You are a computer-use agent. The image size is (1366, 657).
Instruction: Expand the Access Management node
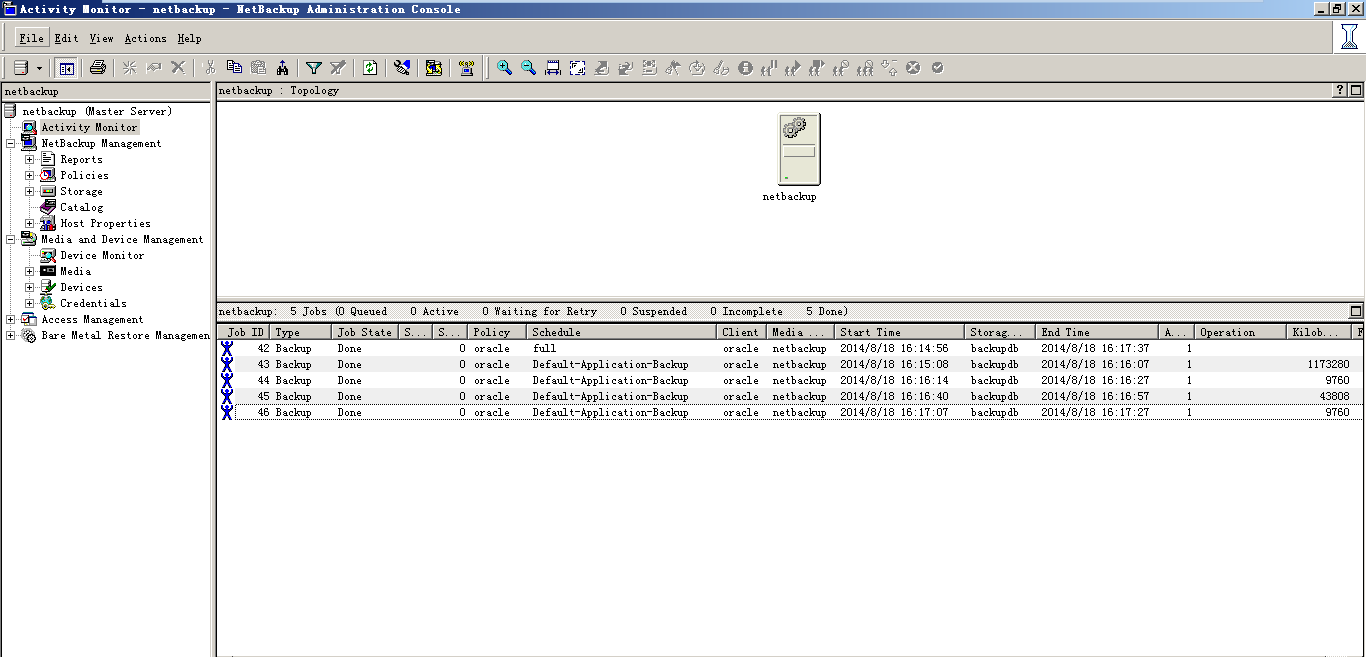click(x=11, y=319)
